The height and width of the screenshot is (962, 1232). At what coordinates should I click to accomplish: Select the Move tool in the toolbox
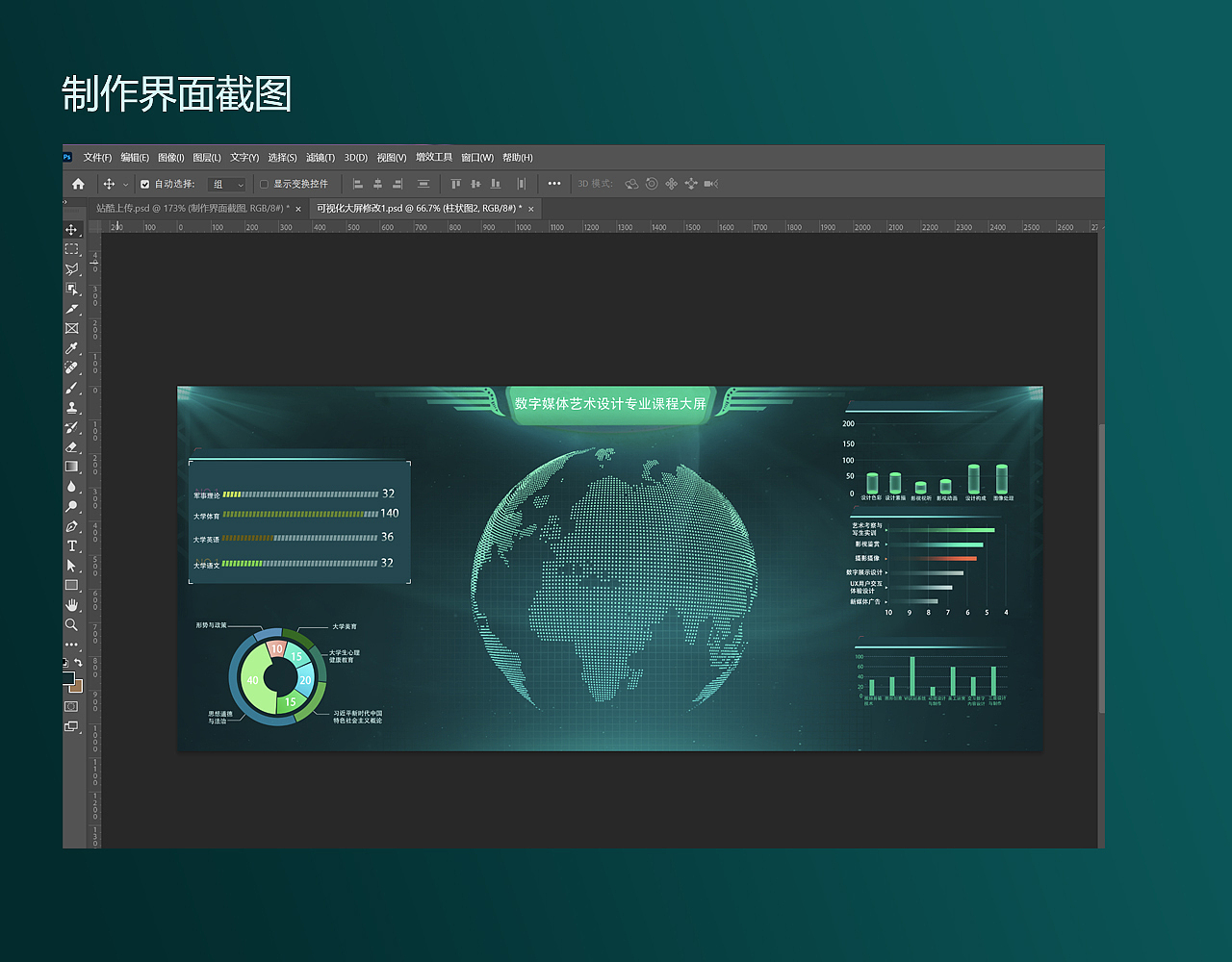pyautogui.click(x=71, y=230)
